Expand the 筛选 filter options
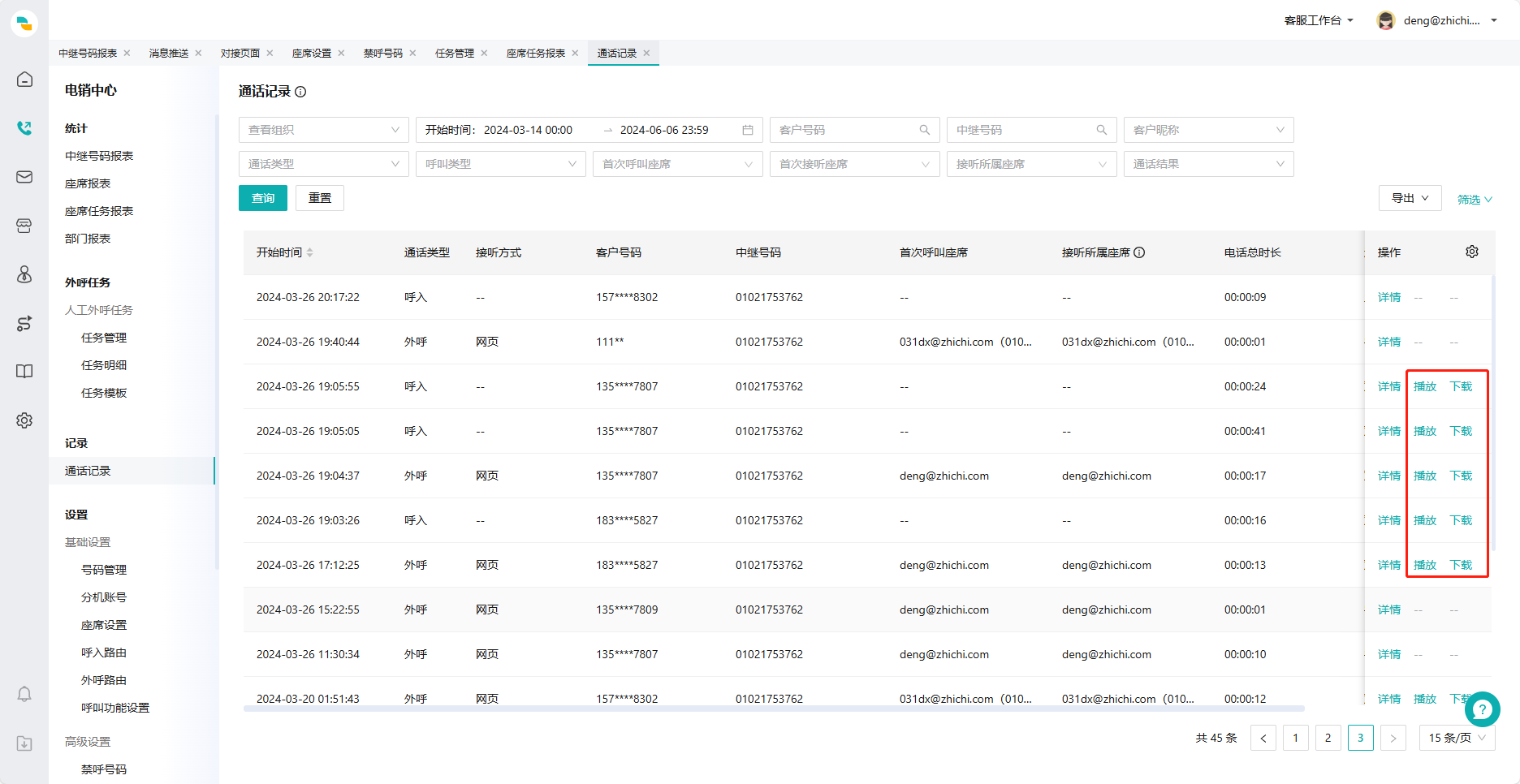Screen dimensions: 1520x784 [1475, 200]
